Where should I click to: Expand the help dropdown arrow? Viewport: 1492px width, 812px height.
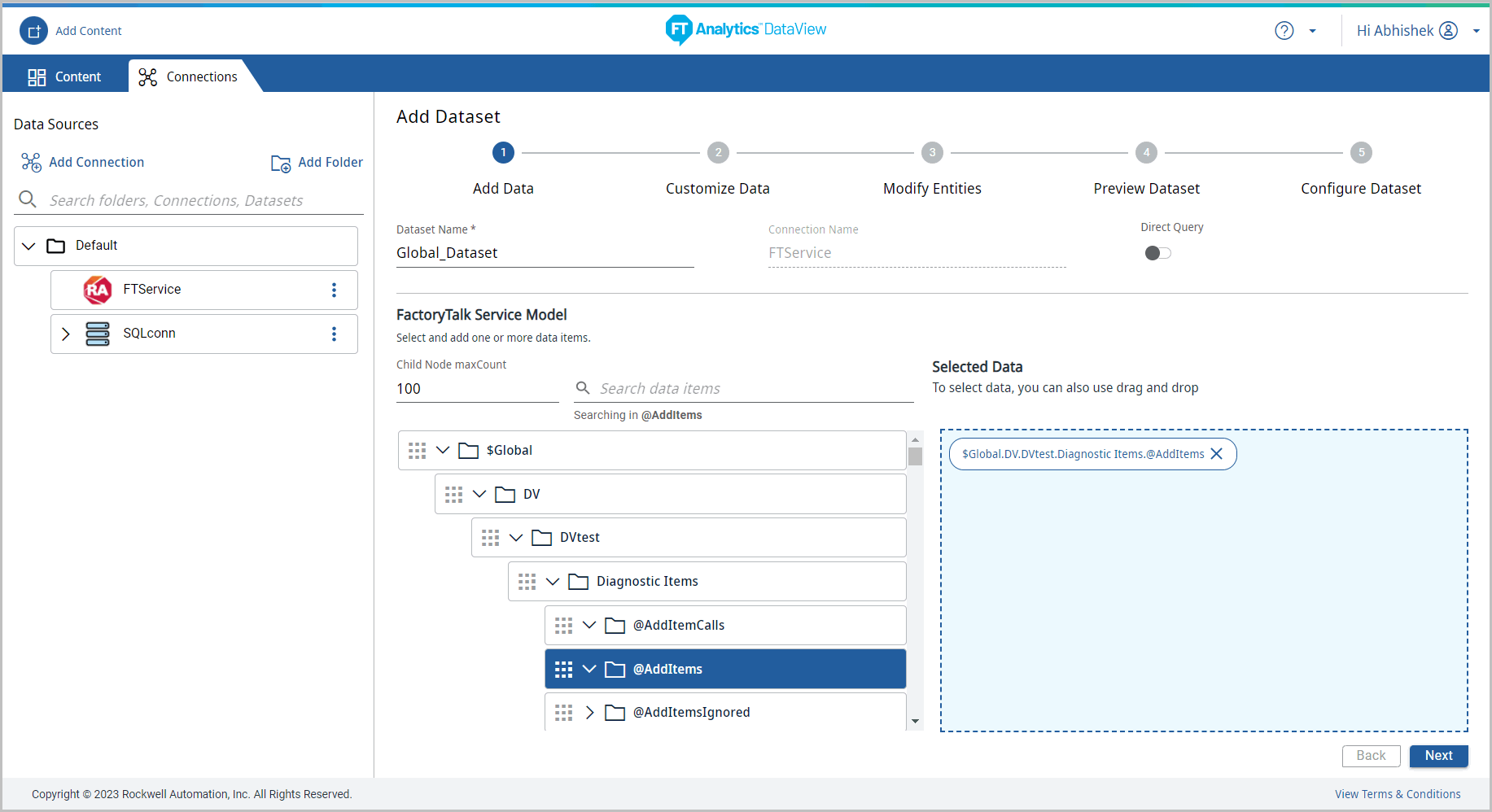pyautogui.click(x=1312, y=31)
